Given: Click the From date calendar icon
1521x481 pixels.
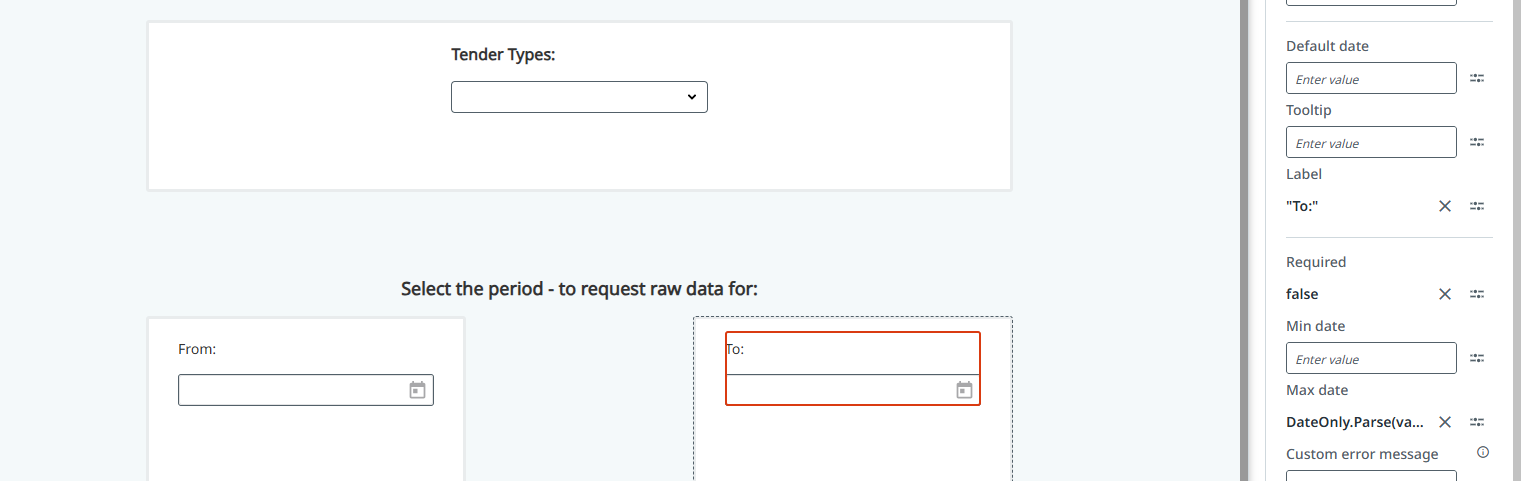Looking at the screenshot, I should pos(417,390).
